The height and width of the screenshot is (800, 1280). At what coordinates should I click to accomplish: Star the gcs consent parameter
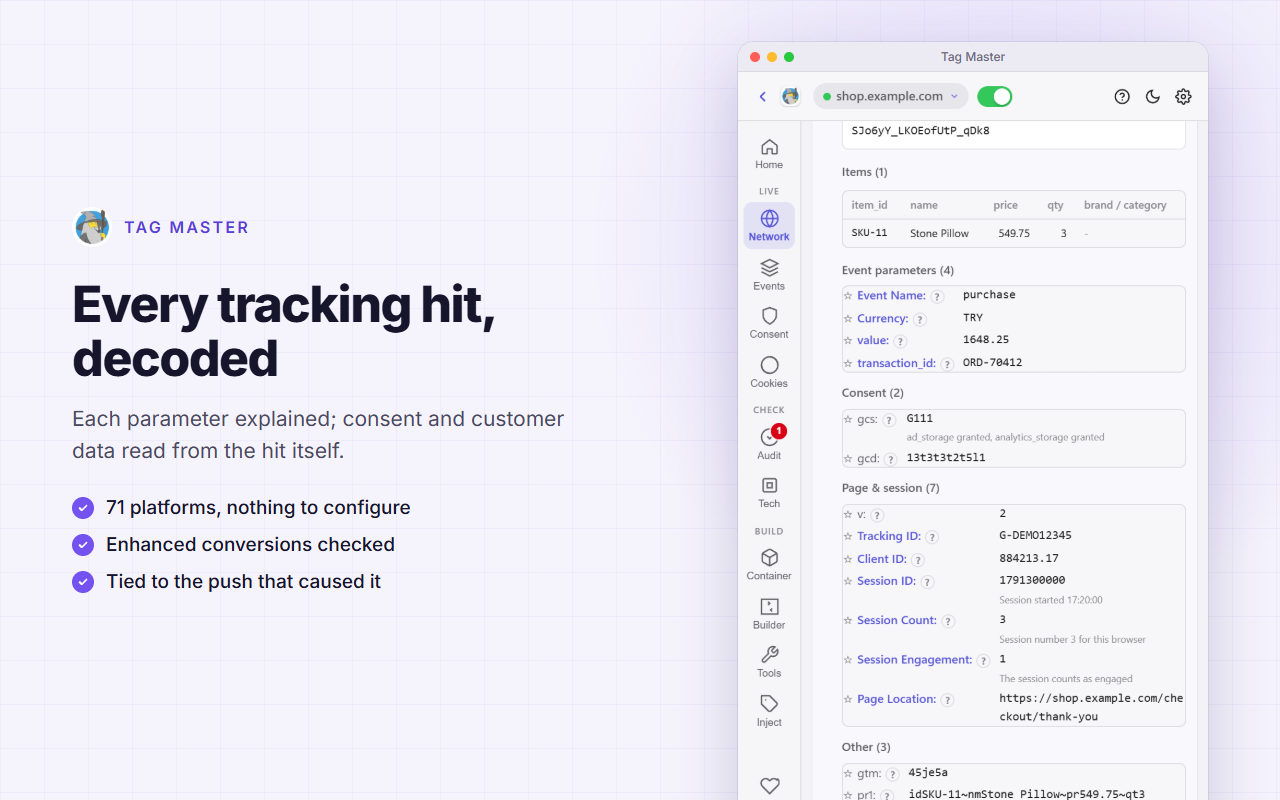(848, 420)
